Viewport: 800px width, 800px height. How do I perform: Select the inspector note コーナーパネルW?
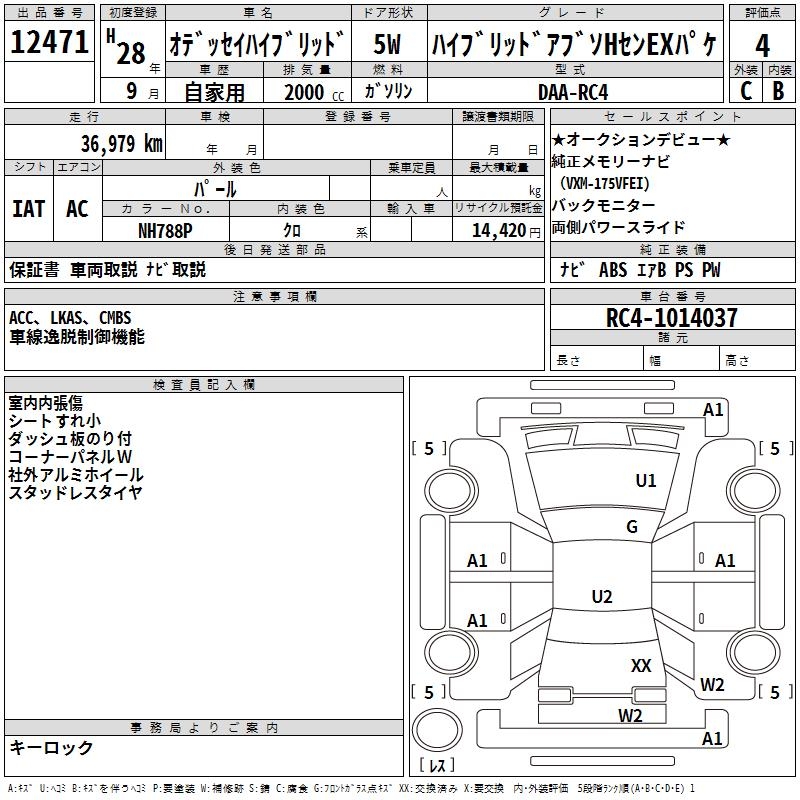pos(70,457)
